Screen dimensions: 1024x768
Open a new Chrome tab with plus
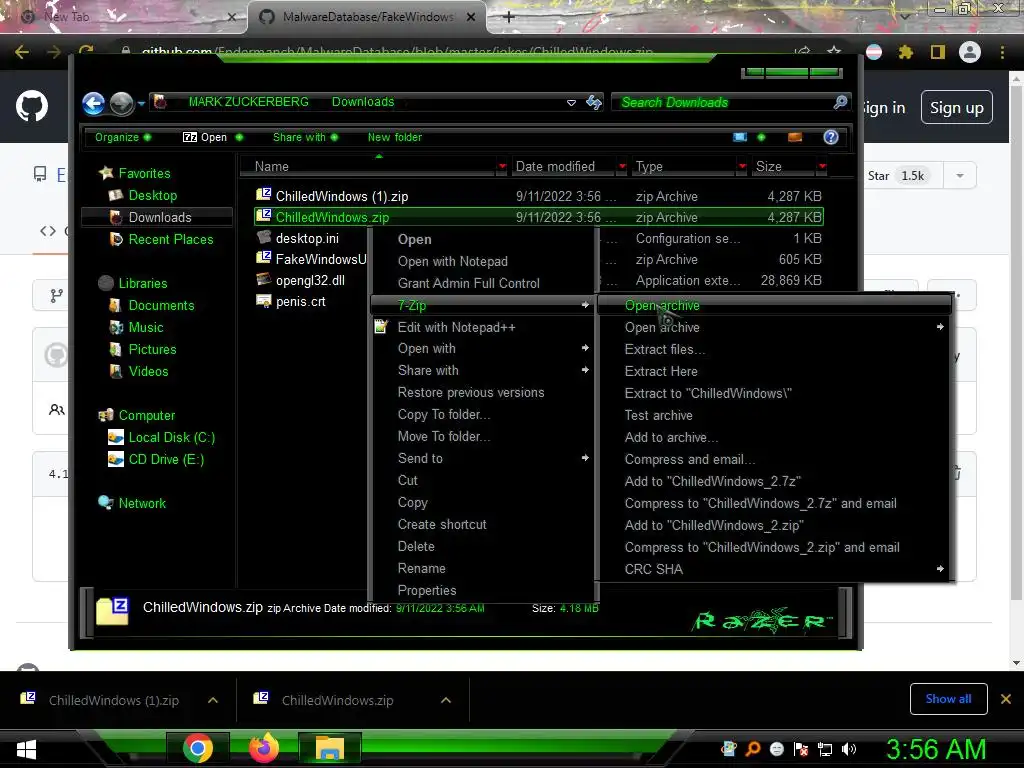[x=509, y=17]
